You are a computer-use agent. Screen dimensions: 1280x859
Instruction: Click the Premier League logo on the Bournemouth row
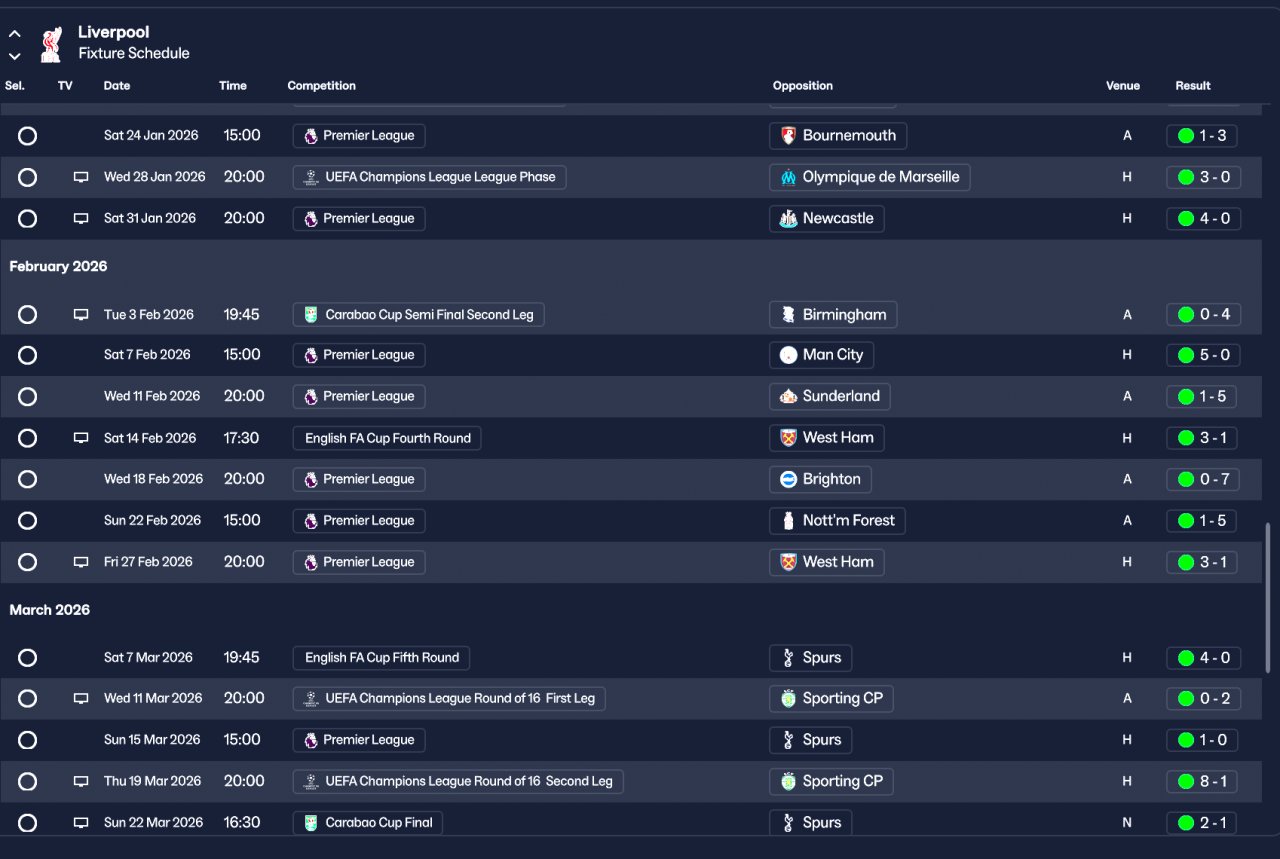(311, 136)
